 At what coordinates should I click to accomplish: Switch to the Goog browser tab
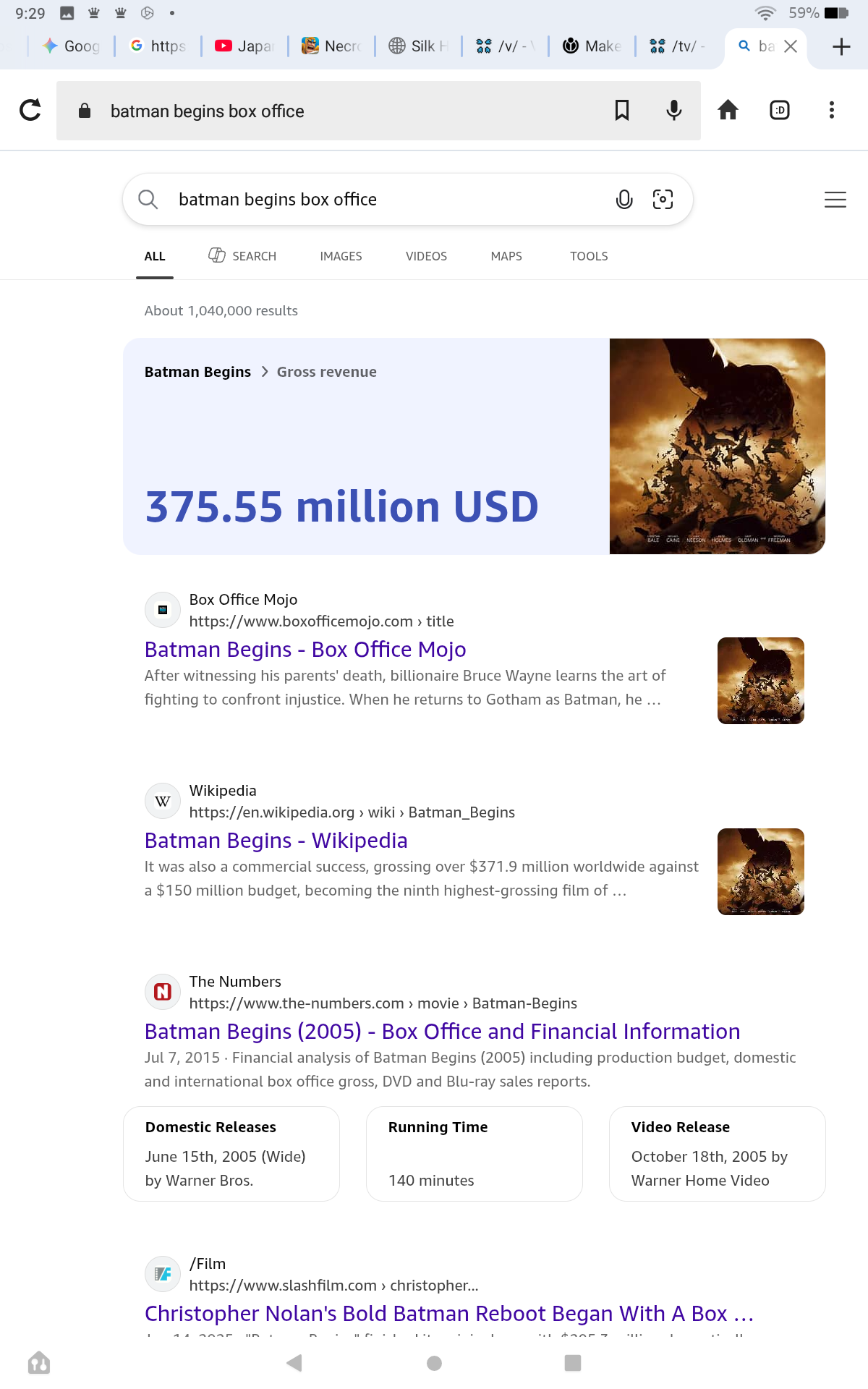tap(71, 46)
